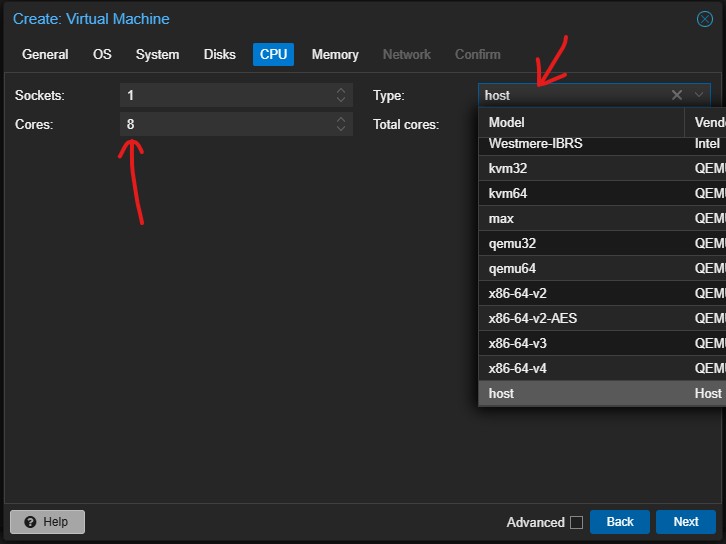Screen dimensions: 726x544
Task: Select the OS tab
Action: [x=102, y=54]
